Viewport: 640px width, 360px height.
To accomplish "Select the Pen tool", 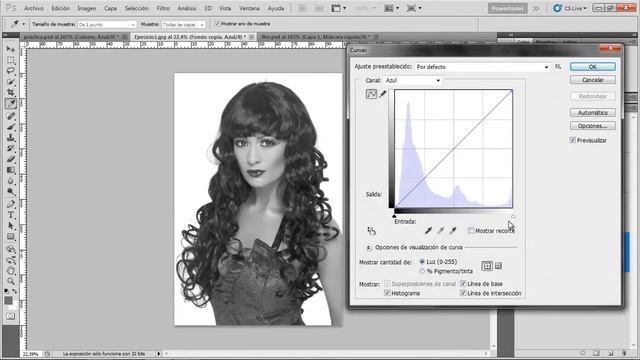I will pyautogui.click(x=11, y=204).
